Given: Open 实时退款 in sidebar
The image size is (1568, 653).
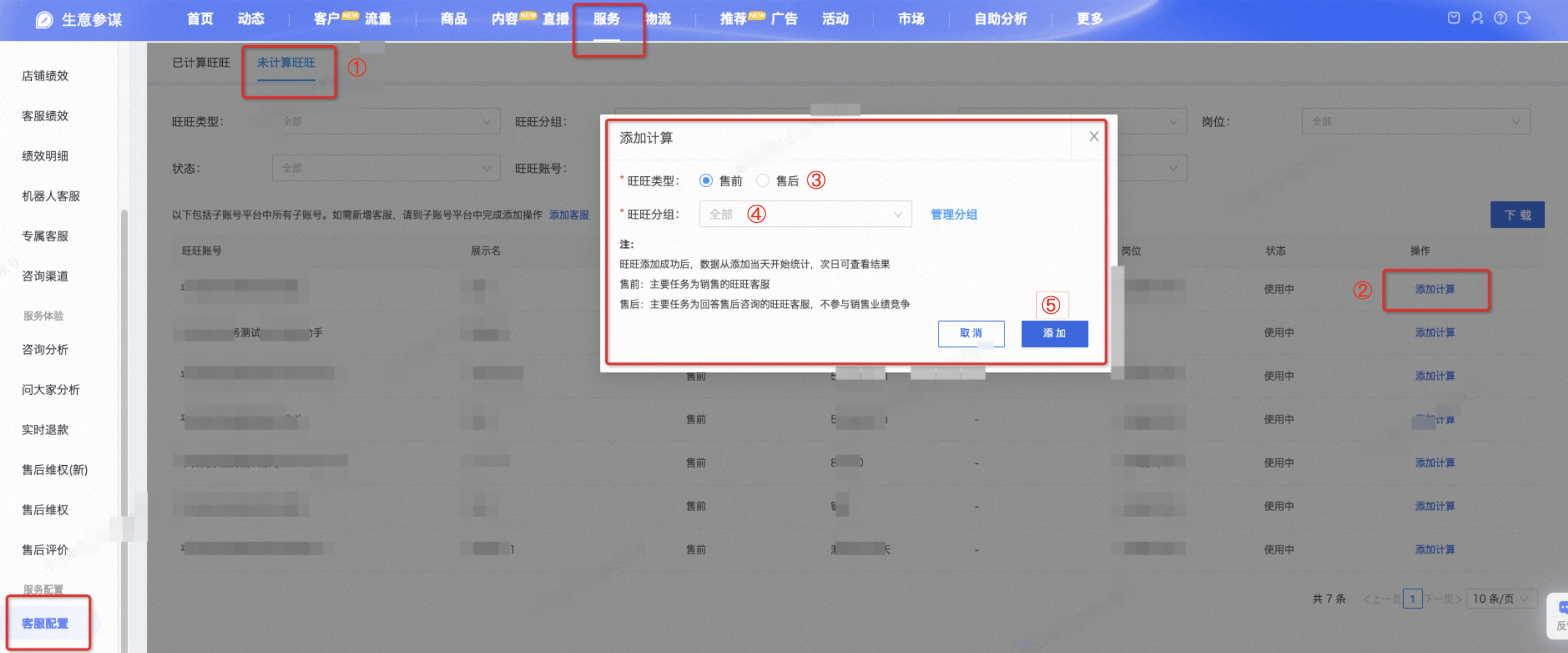Looking at the screenshot, I should [x=45, y=430].
